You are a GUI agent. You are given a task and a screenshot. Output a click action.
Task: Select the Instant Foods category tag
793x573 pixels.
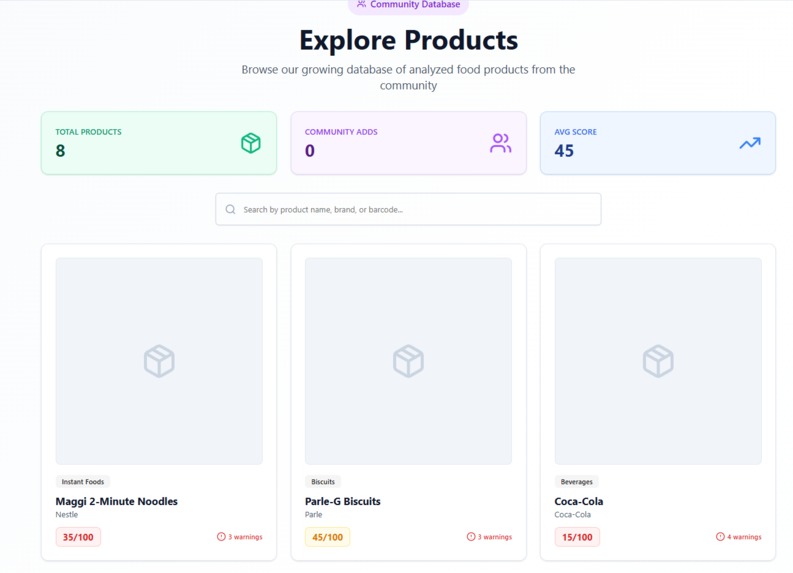click(83, 481)
